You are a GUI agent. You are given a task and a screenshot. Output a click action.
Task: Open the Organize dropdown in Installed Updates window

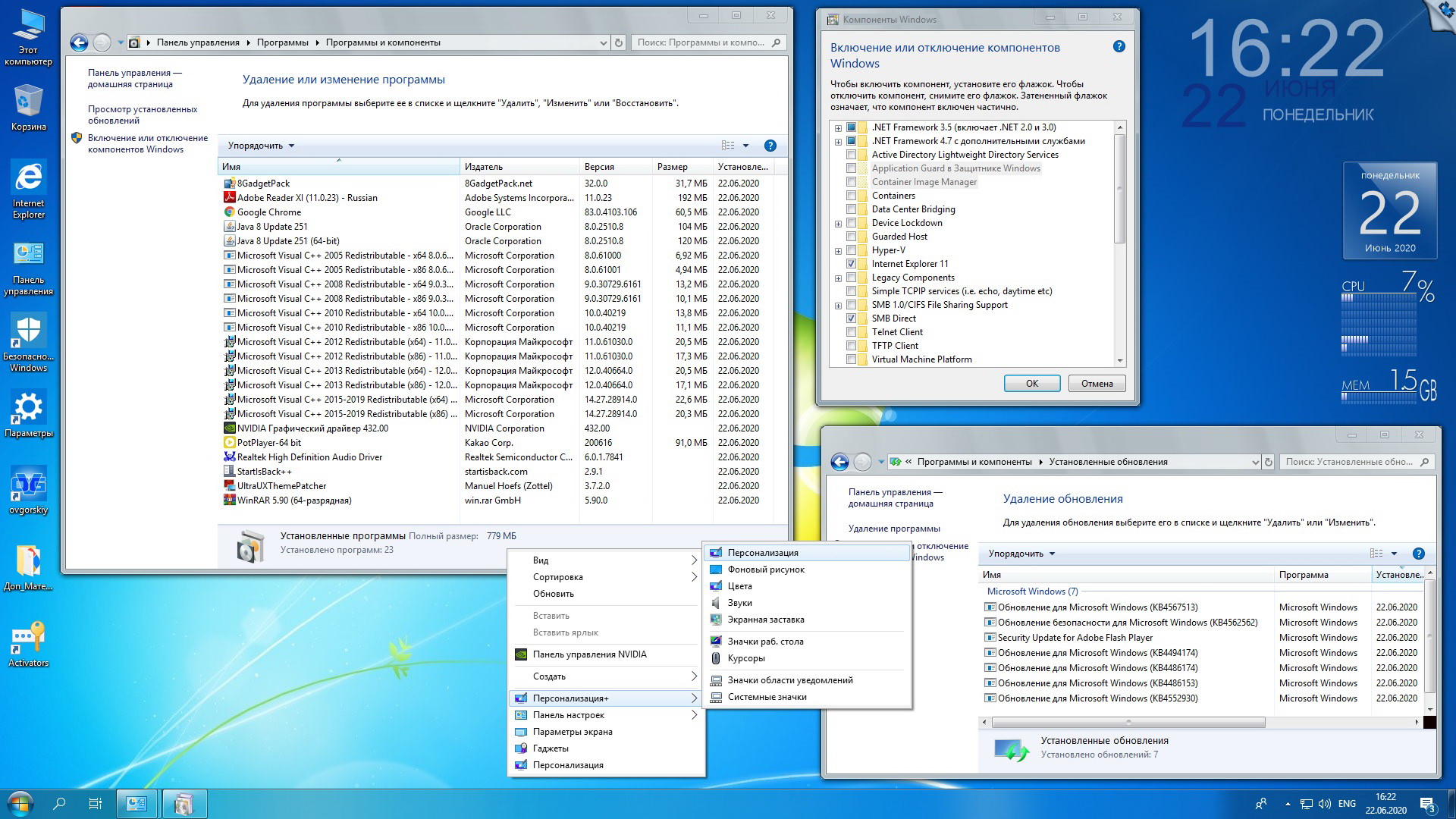1021,554
